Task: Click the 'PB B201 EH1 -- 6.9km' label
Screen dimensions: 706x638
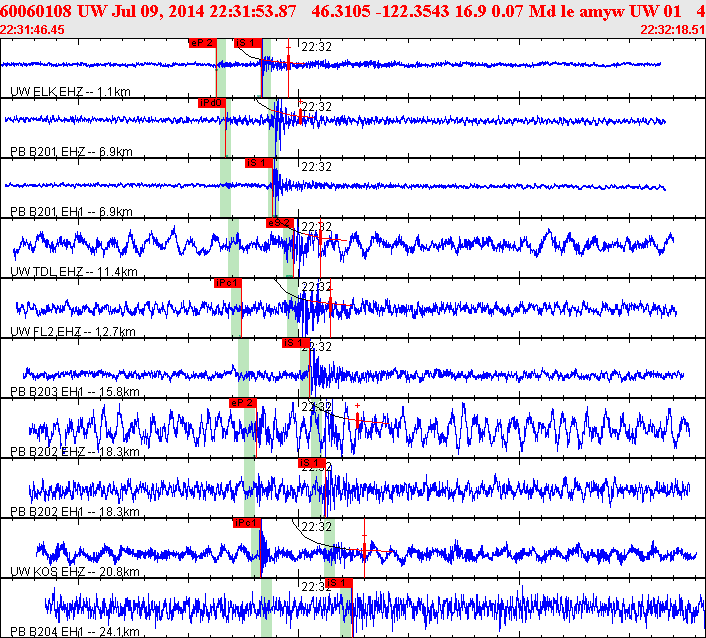Action: coord(71,212)
